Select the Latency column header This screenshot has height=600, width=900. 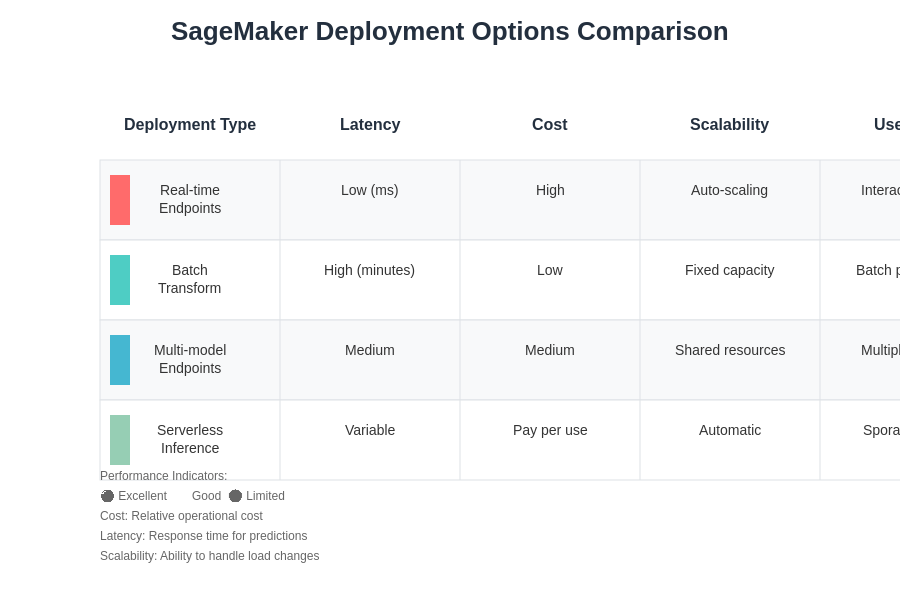tap(370, 125)
